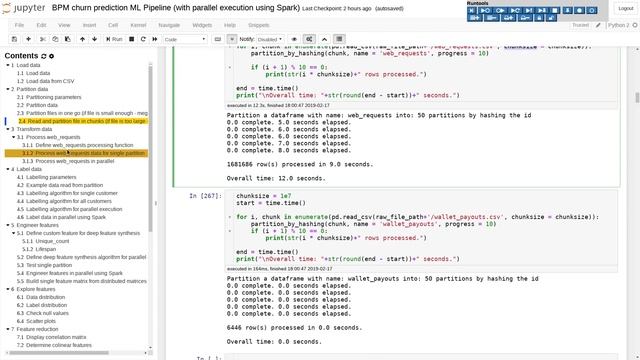Click the Run button
This screenshot has width=640, height=360.
click(114, 39)
